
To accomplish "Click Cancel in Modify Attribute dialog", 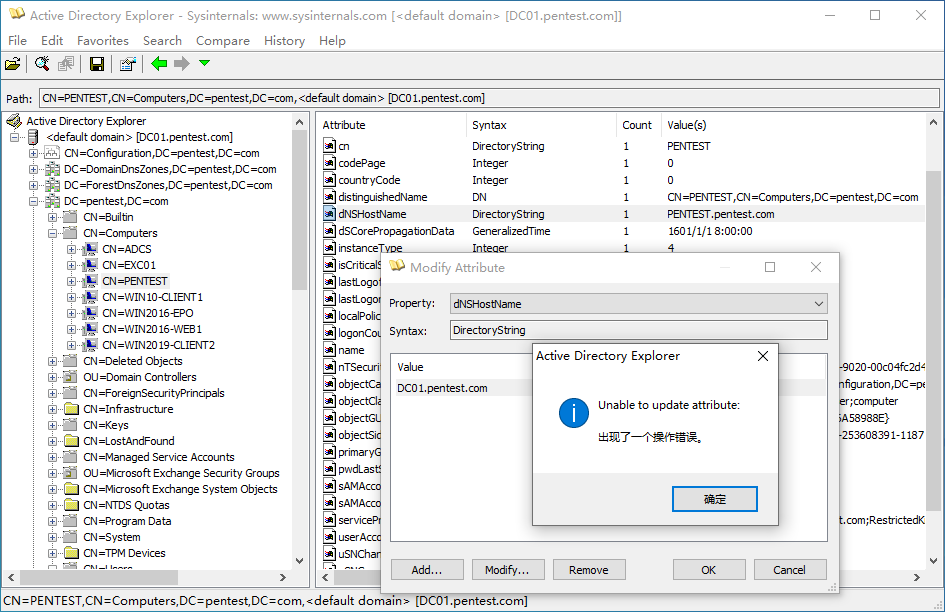I will pos(790,570).
